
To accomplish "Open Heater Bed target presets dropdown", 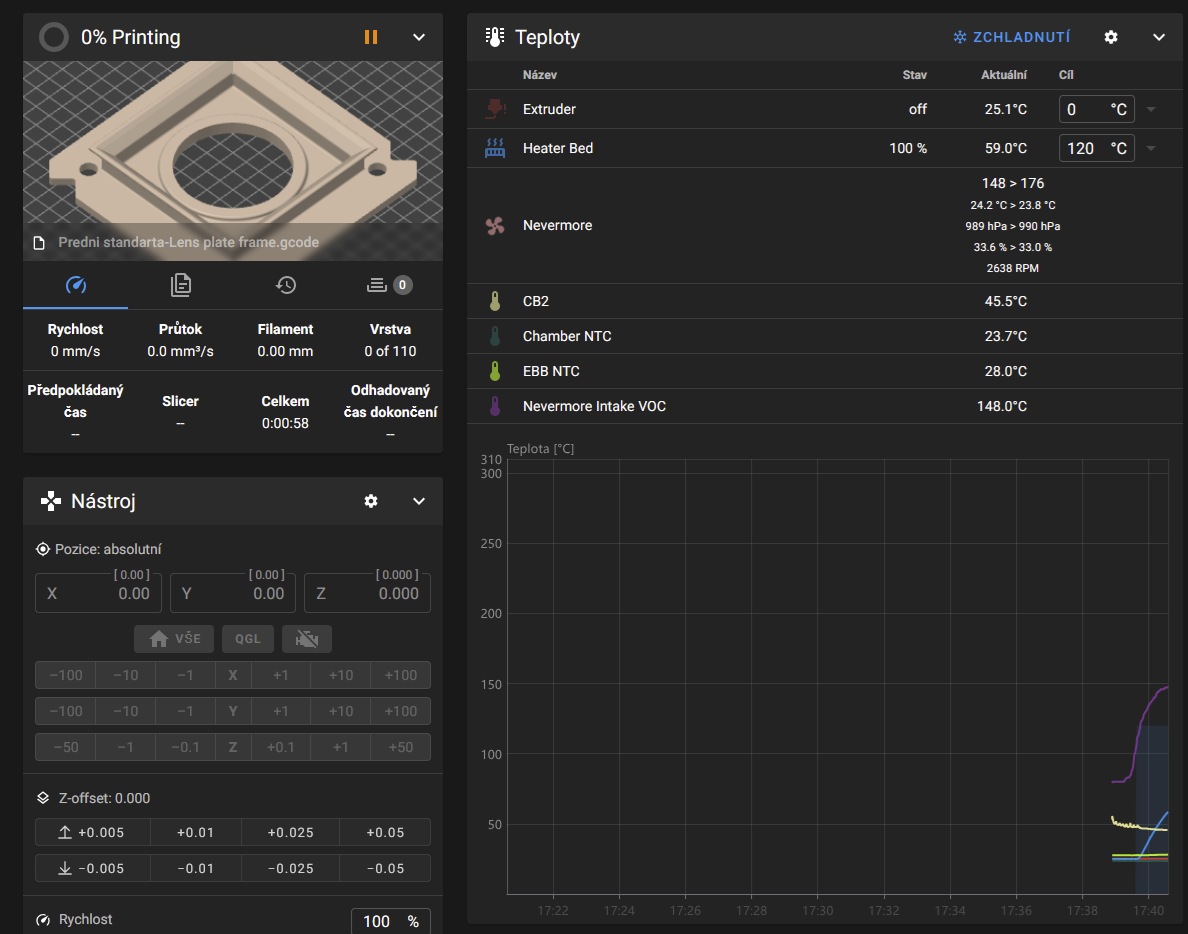I will click(1151, 148).
